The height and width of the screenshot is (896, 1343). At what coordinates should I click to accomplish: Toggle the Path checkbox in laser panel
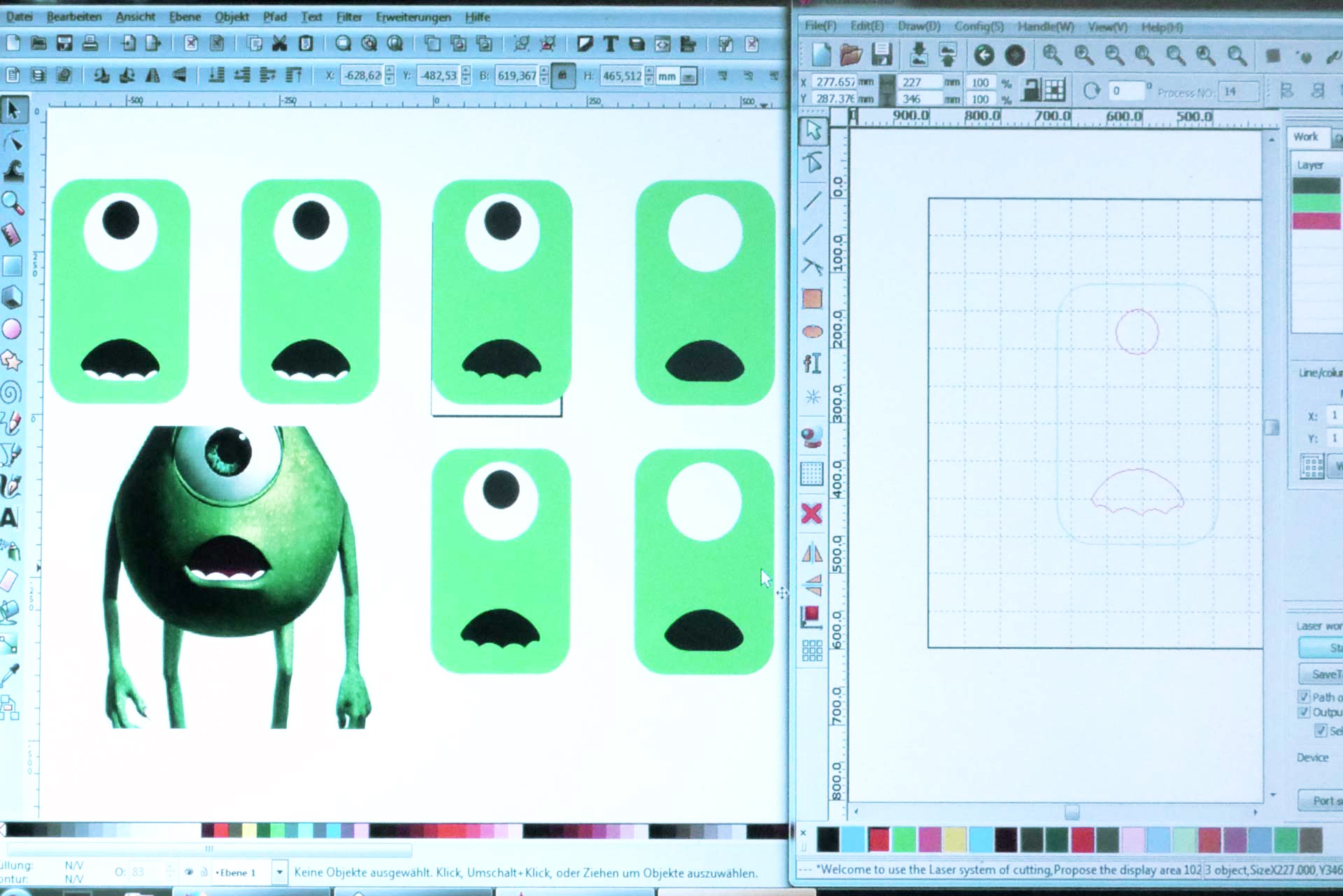coord(1304,697)
